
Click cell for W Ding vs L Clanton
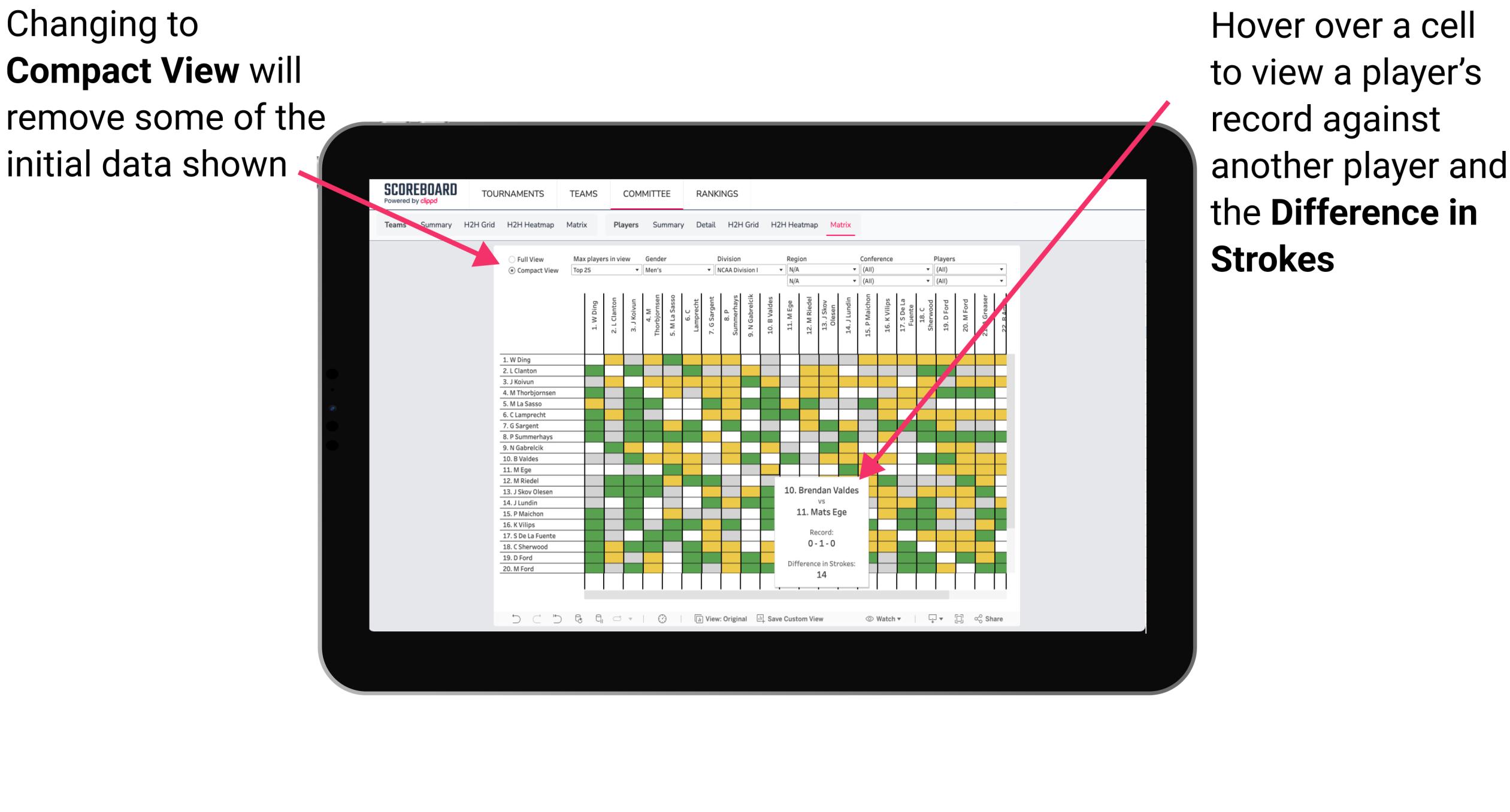[605, 362]
